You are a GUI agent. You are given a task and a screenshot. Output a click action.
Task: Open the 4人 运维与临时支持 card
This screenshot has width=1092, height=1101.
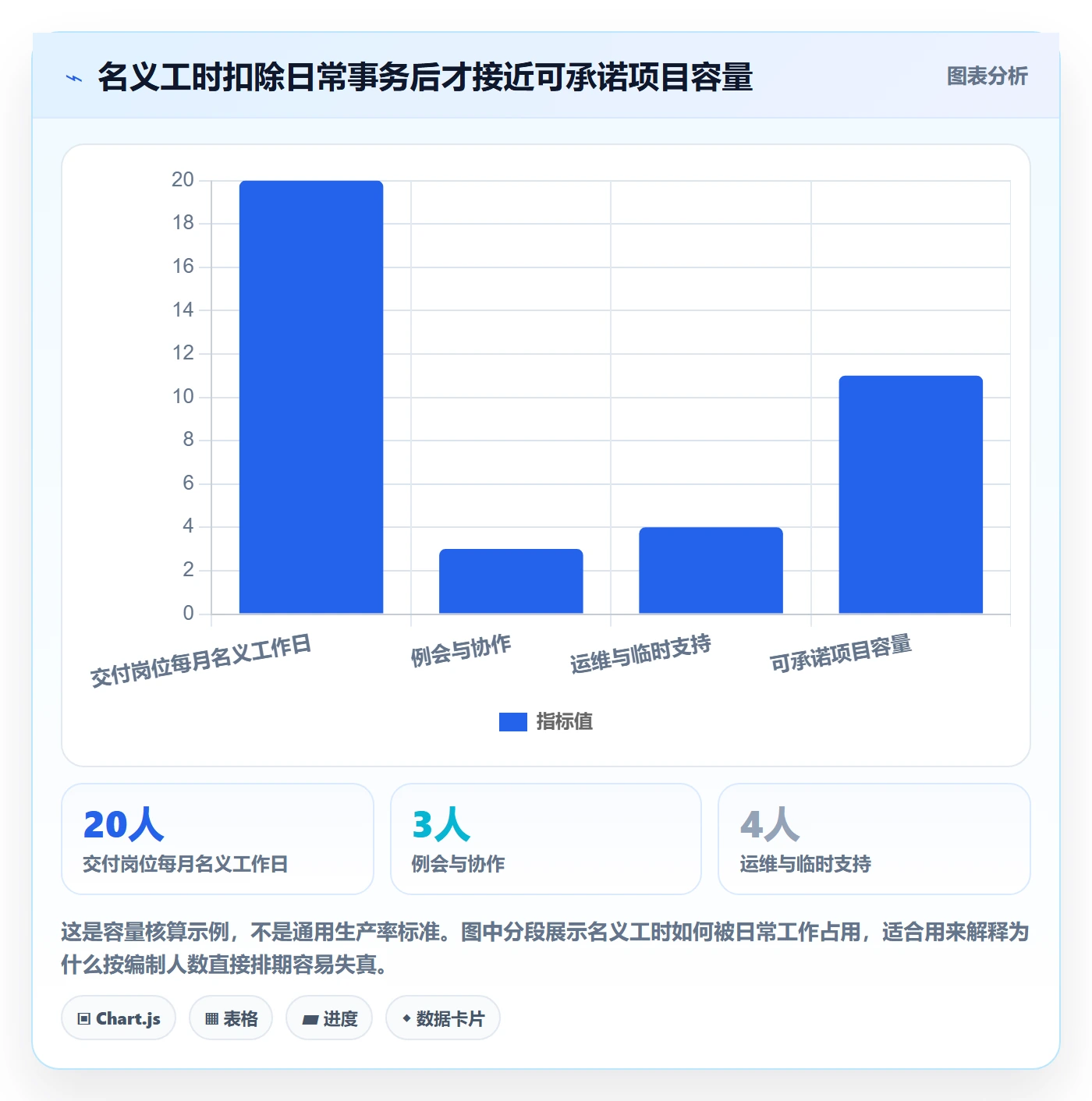click(874, 839)
